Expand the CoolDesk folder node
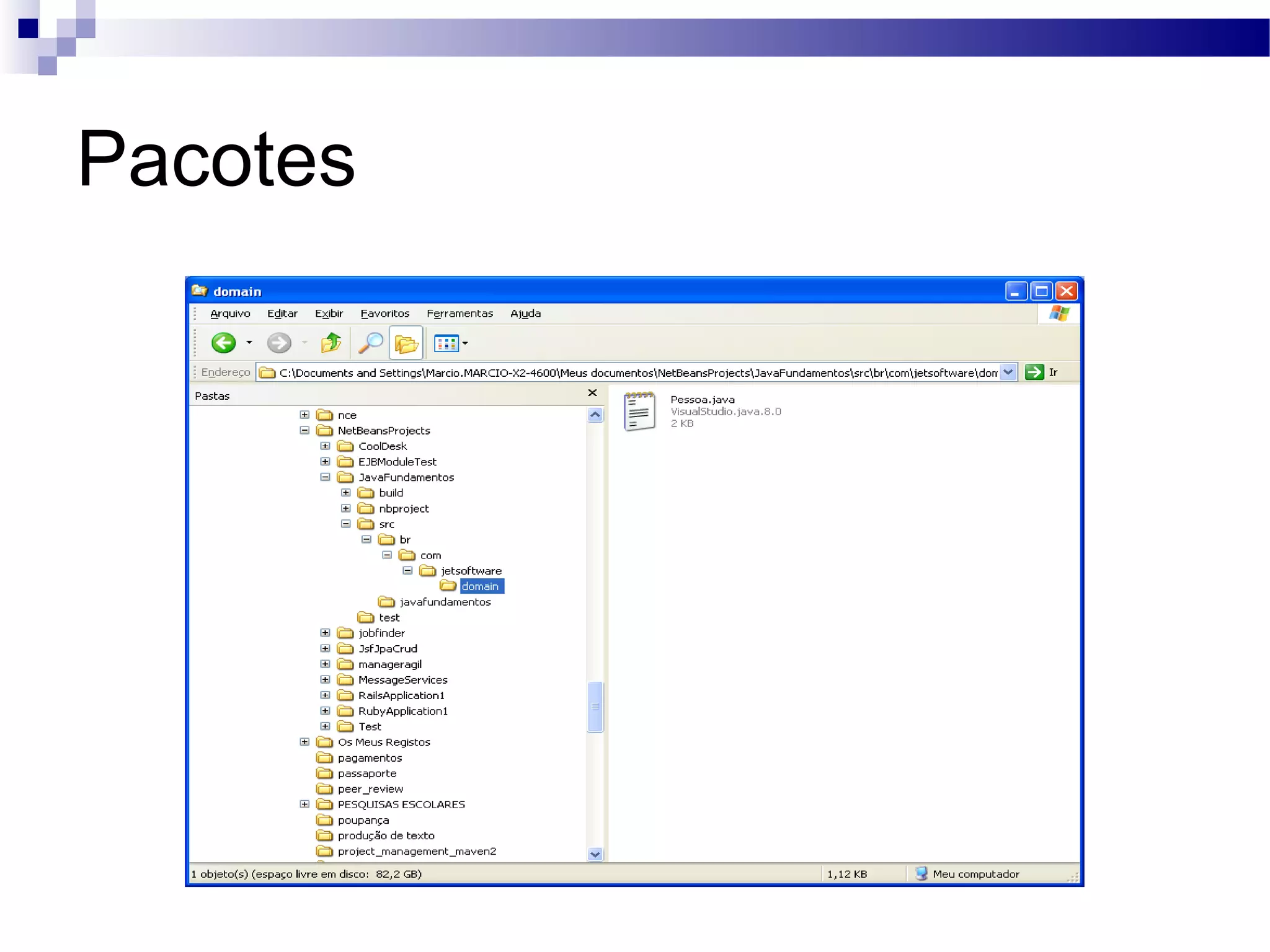Screen dimensions: 1270x952 pyautogui.click(x=325, y=446)
